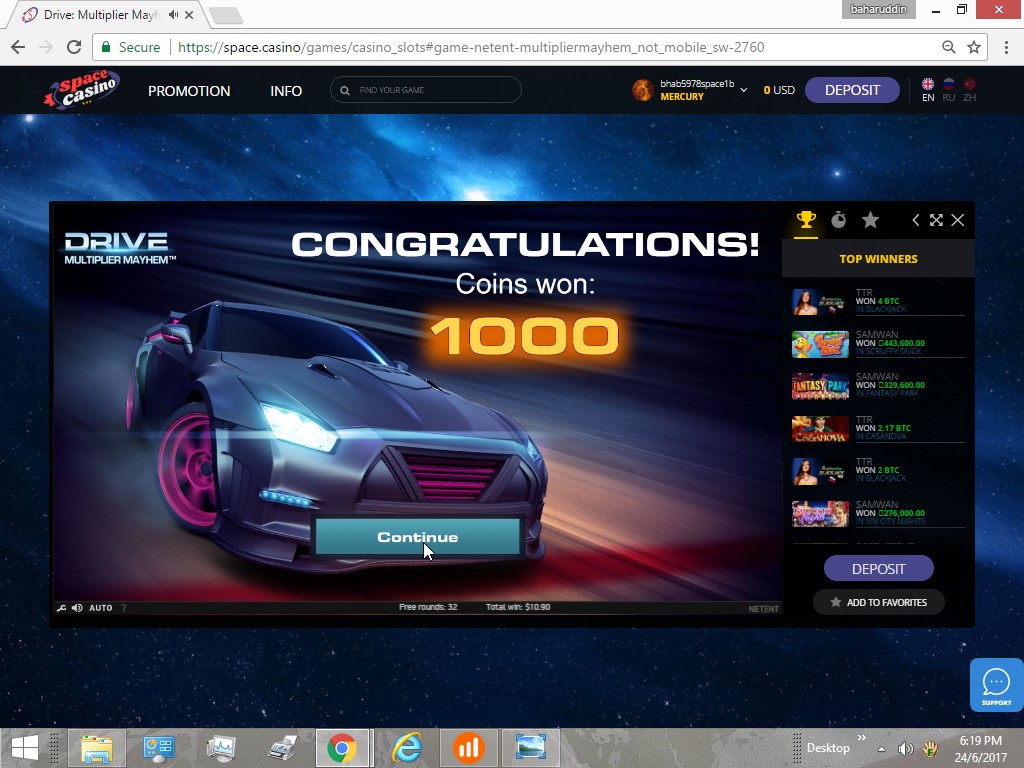Screen dimensions: 1024x768
Task: Open the Info menu
Action: [x=286, y=91]
